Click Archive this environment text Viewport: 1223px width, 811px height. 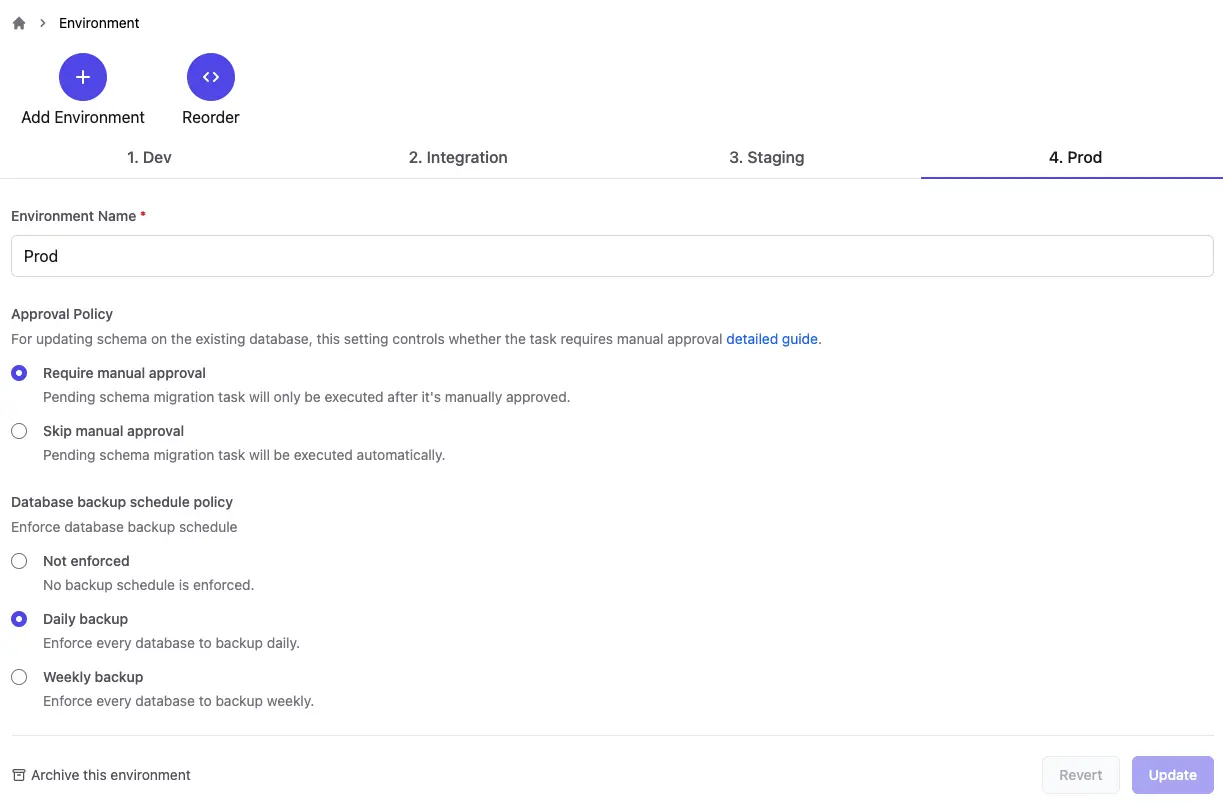pos(111,775)
